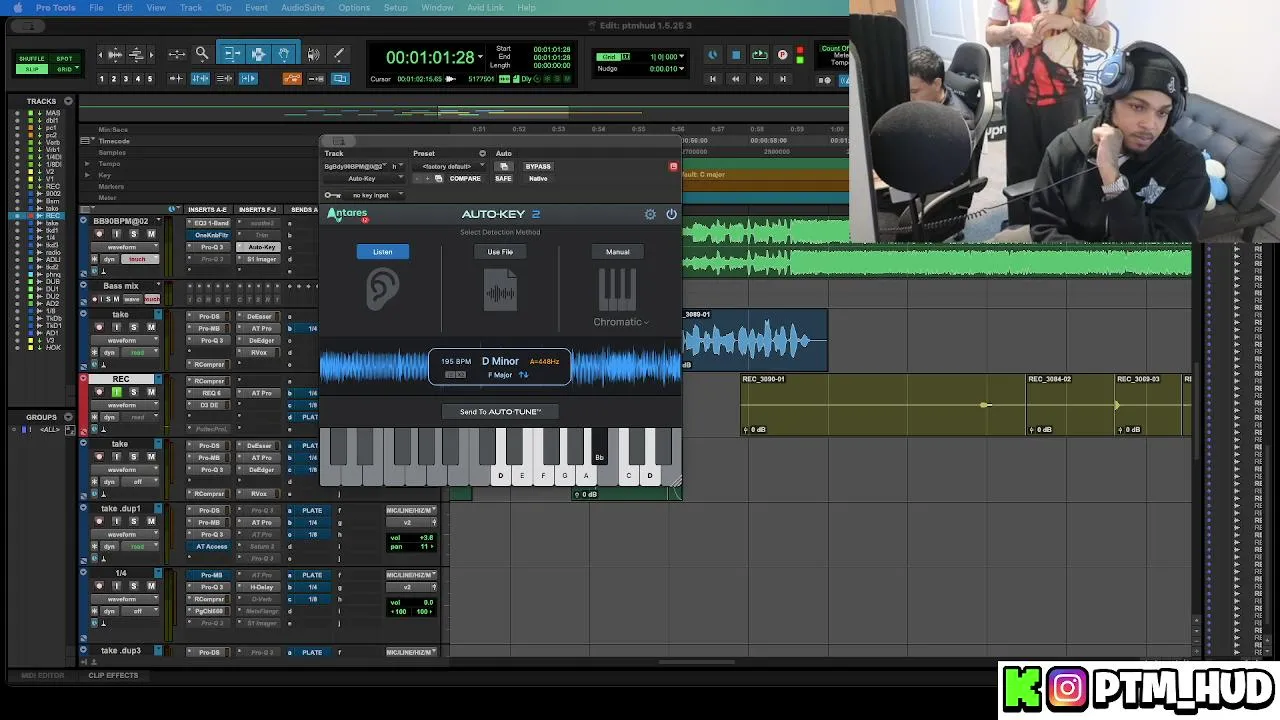Select the Zoomer magnifier tool
This screenshot has height=720, width=1280.
[x=201, y=54]
